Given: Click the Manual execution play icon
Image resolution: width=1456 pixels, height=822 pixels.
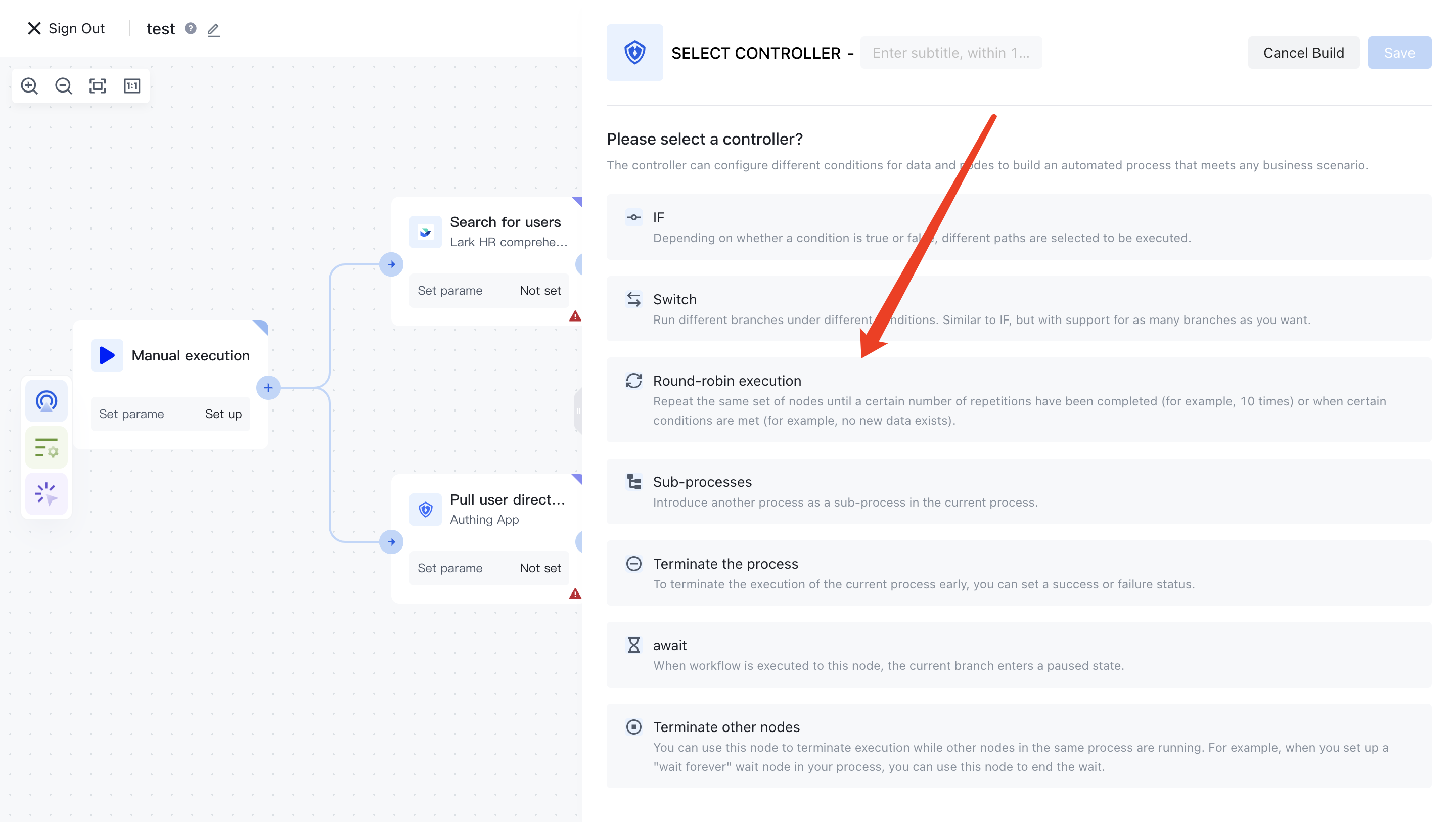Looking at the screenshot, I should (107, 355).
